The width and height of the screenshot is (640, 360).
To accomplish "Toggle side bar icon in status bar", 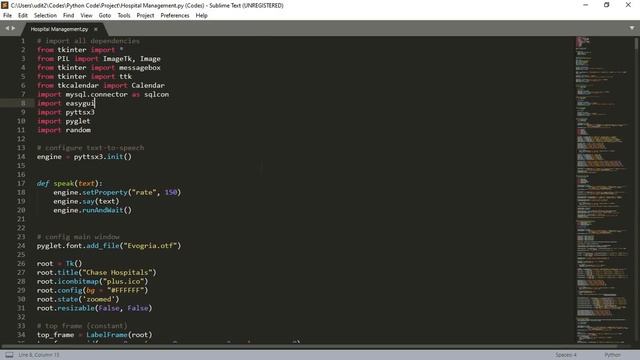I will 9,355.
